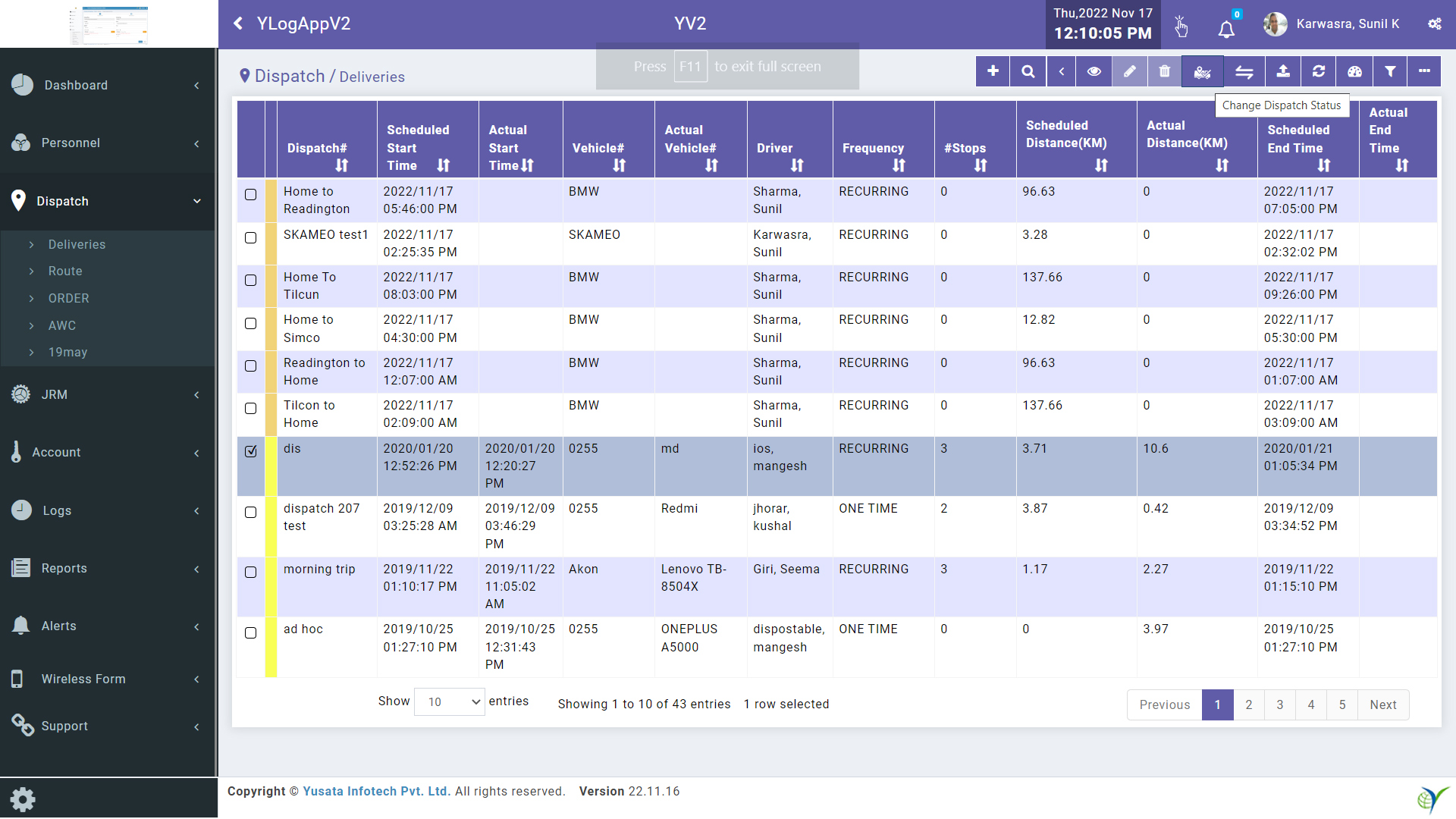Click the Dispatch breadcrumb title
1456x819 pixels.
pyautogui.click(x=289, y=76)
